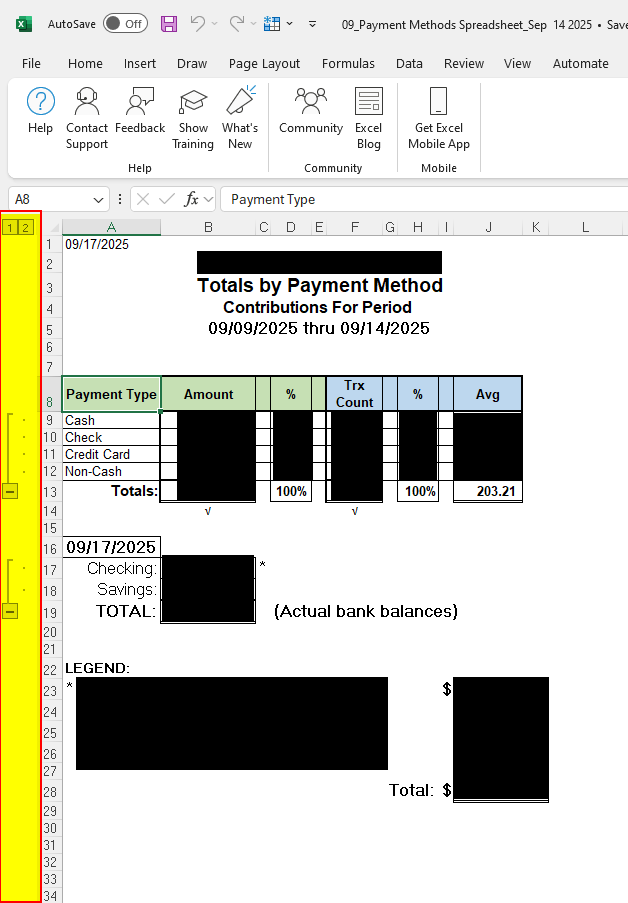This screenshot has width=628, height=903.
Task: Select the Savings: label cell
Action: (111, 590)
